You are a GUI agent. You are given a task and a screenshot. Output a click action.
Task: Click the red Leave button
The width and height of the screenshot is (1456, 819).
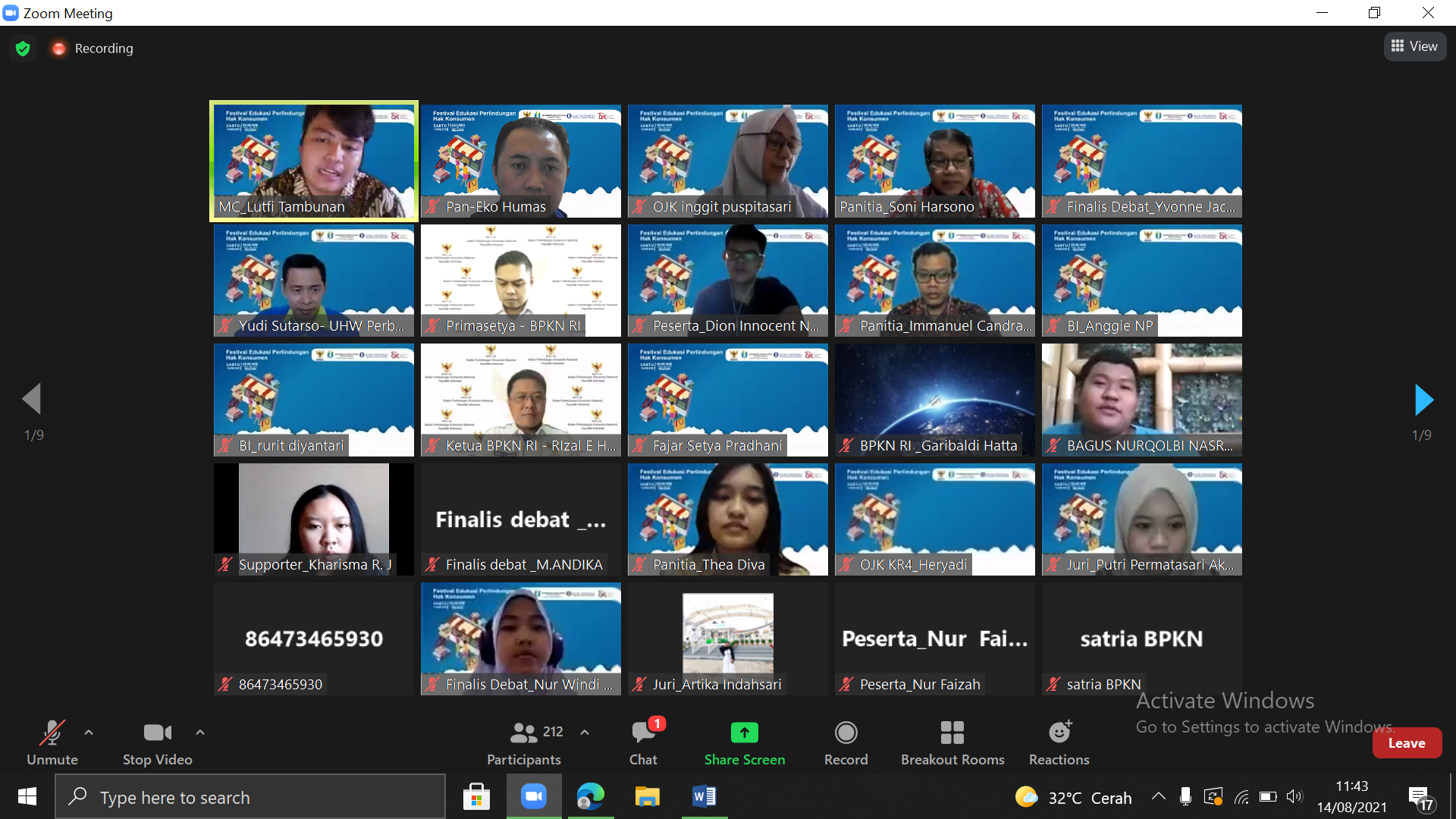click(1407, 743)
